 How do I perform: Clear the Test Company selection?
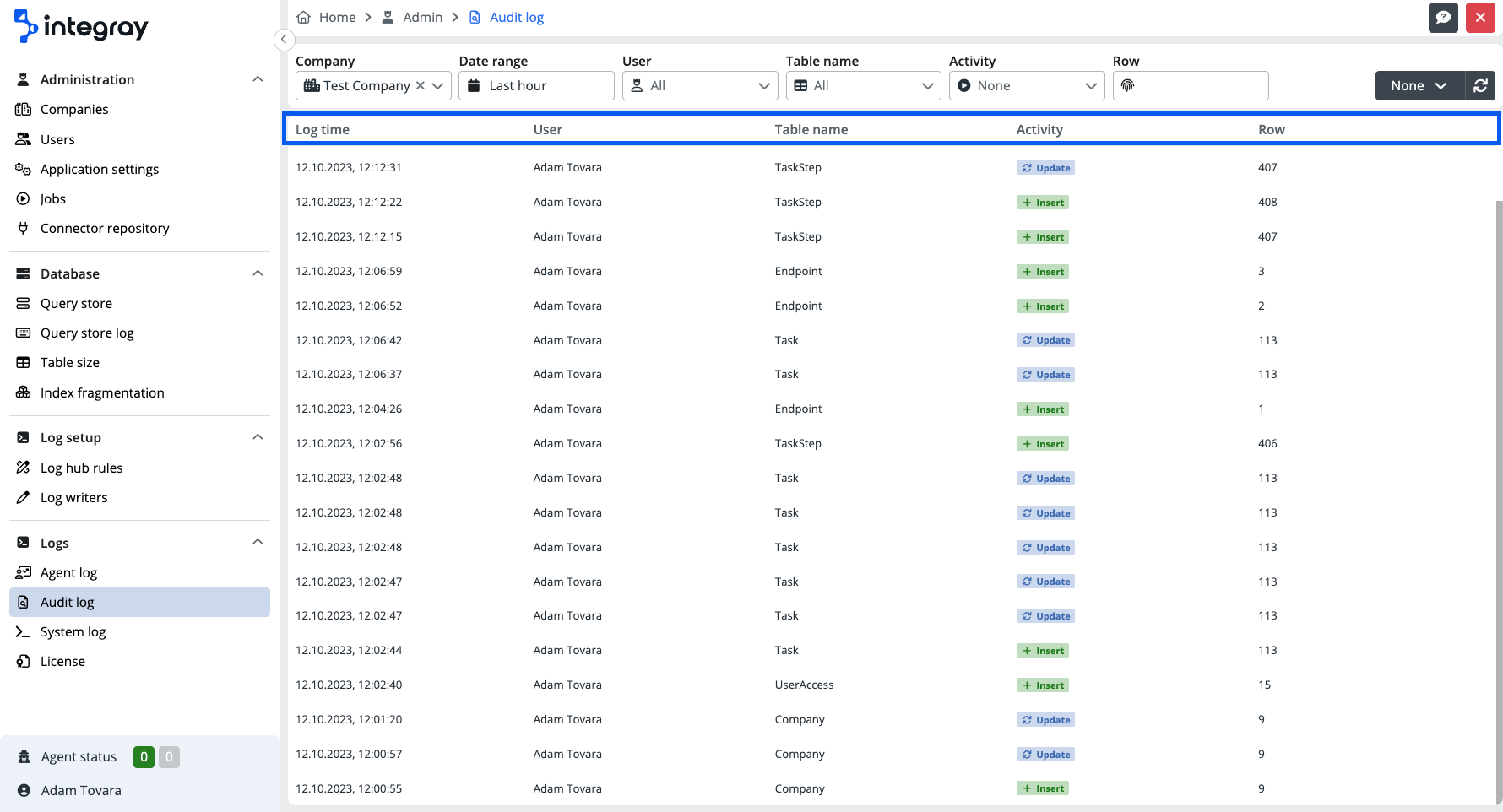click(x=420, y=86)
